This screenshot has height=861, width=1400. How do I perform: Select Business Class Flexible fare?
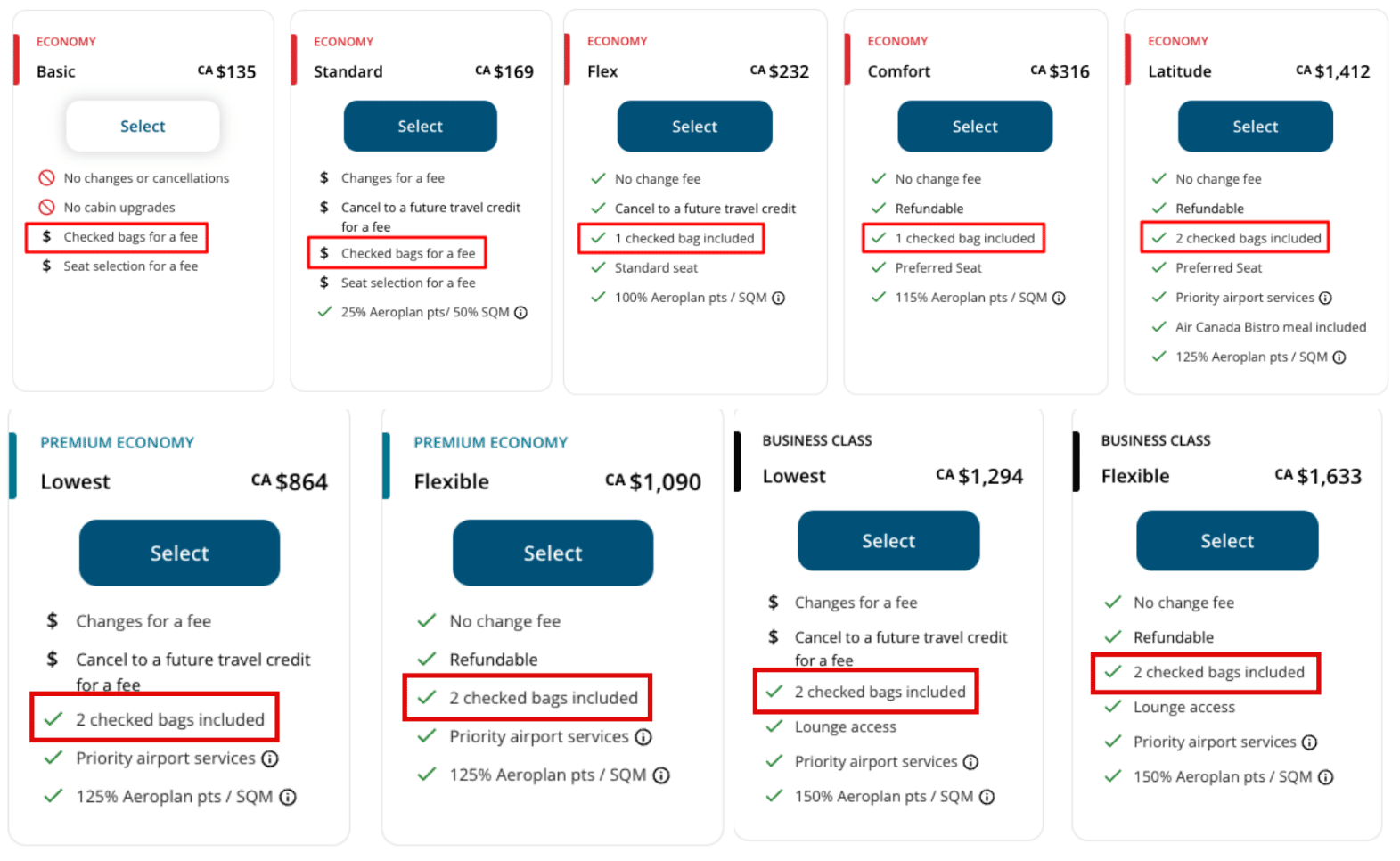1227,541
